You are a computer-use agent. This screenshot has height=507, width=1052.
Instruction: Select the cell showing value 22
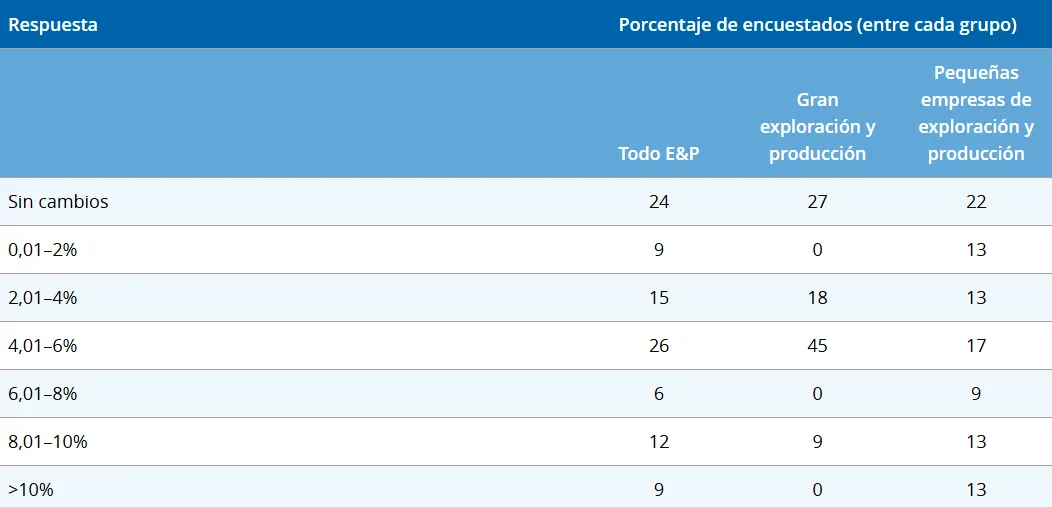(976, 201)
